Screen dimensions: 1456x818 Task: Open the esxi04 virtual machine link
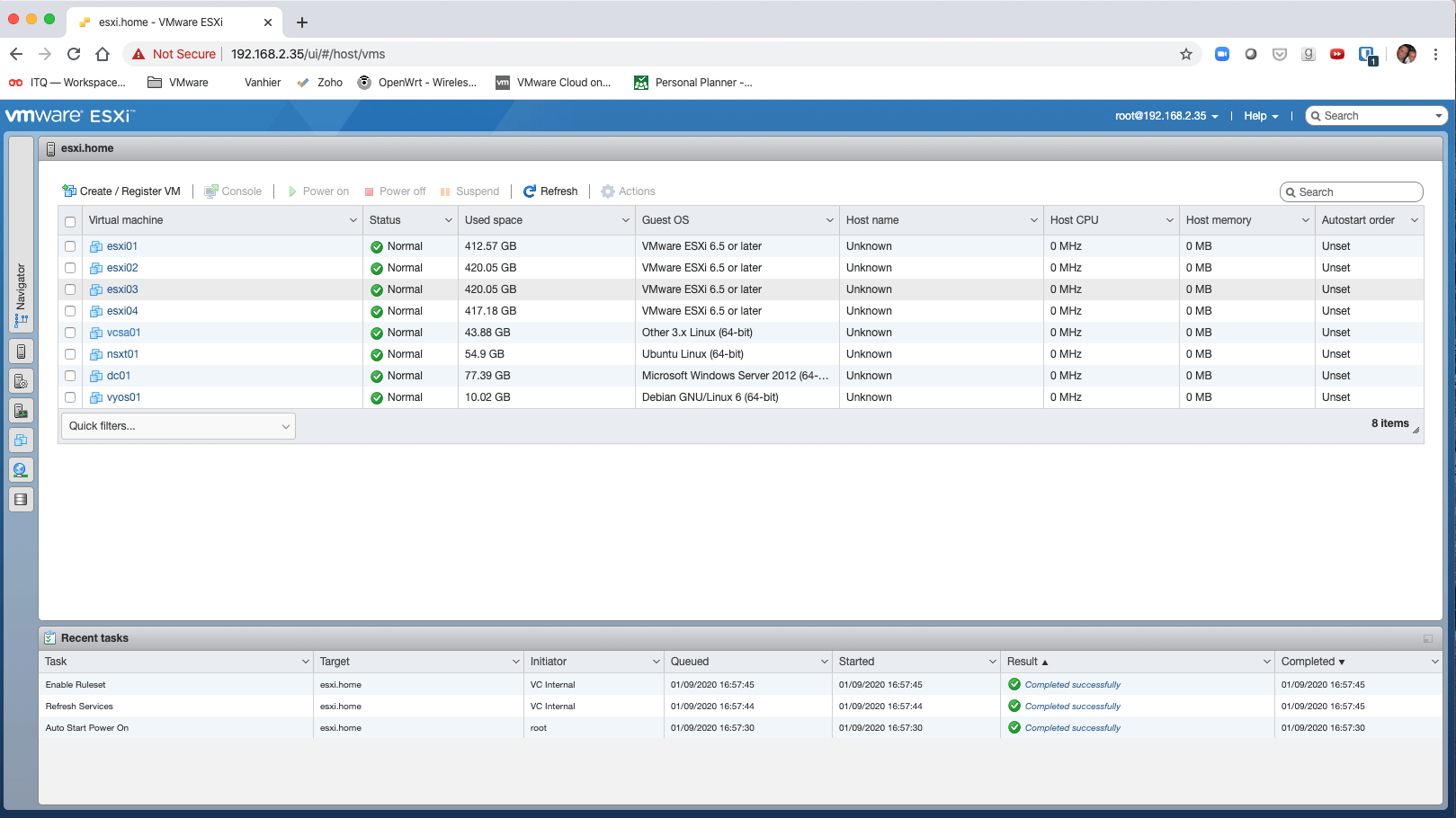pos(122,311)
